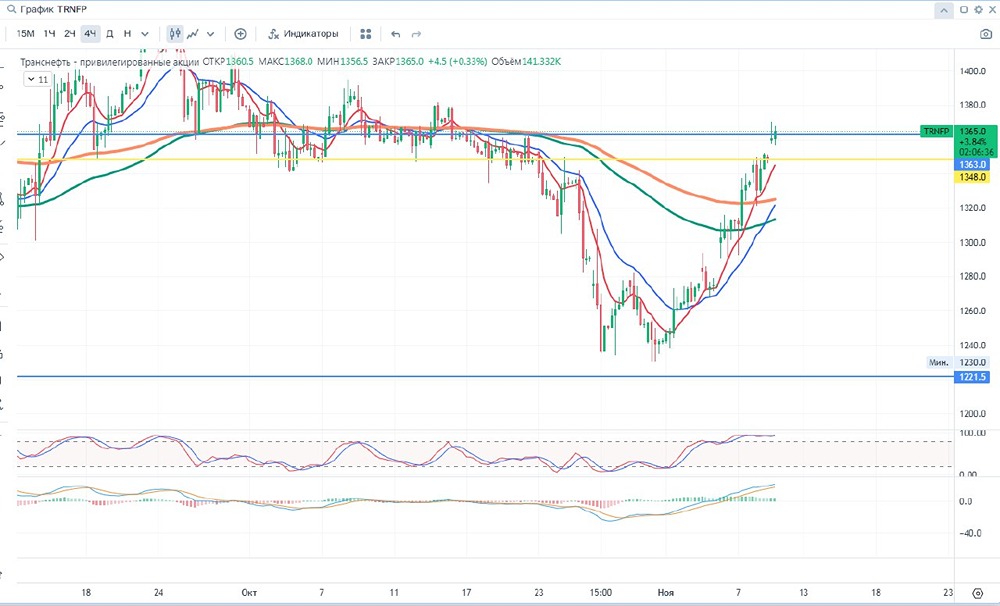Select the 1Ч timeframe
1000x606 pixels.
49,33
